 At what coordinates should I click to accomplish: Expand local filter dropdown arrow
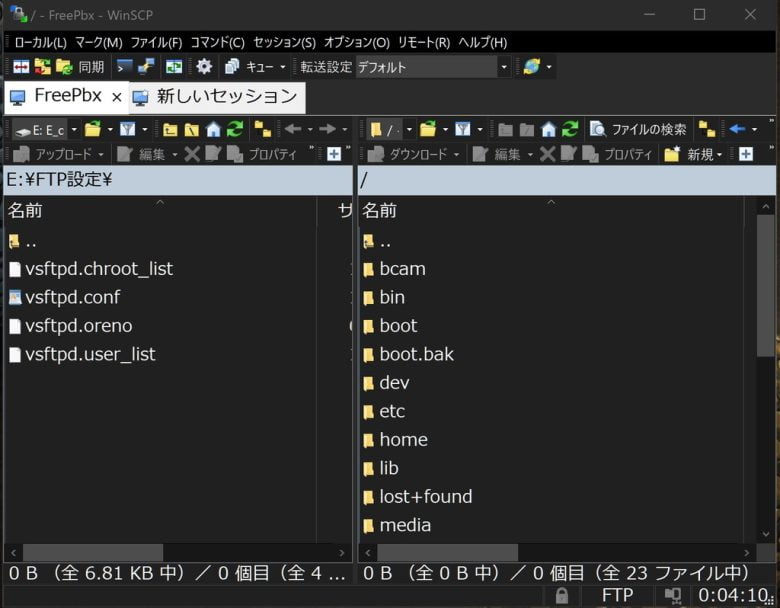[x=145, y=129]
